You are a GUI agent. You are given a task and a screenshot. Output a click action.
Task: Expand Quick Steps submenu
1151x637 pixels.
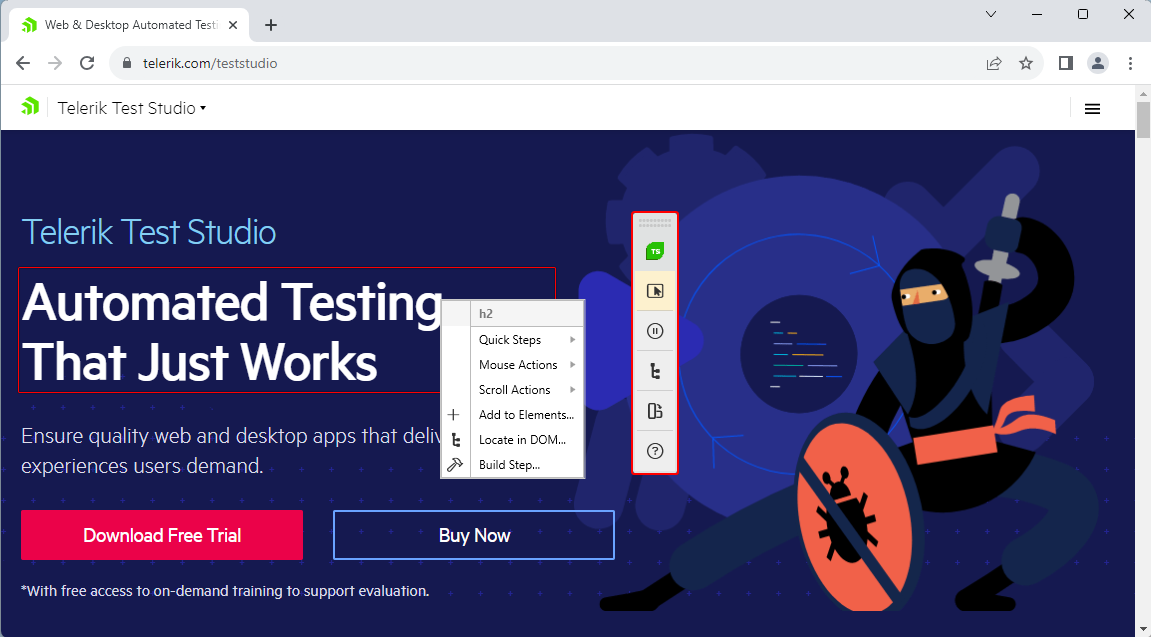pos(527,340)
